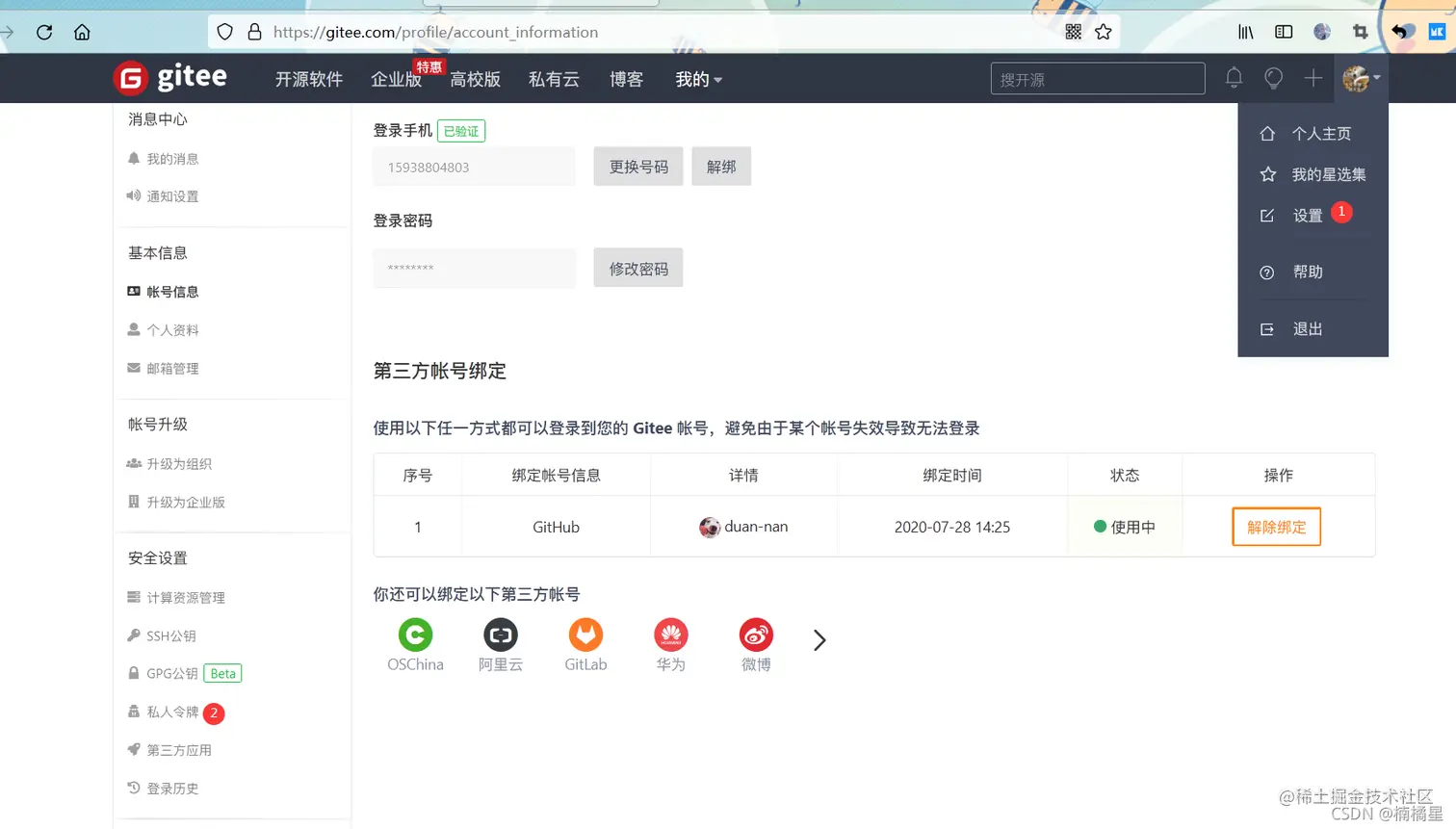Click the 解除绑定 button for GitHub
The width and height of the screenshot is (1456, 829).
(x=1276, y=527)
